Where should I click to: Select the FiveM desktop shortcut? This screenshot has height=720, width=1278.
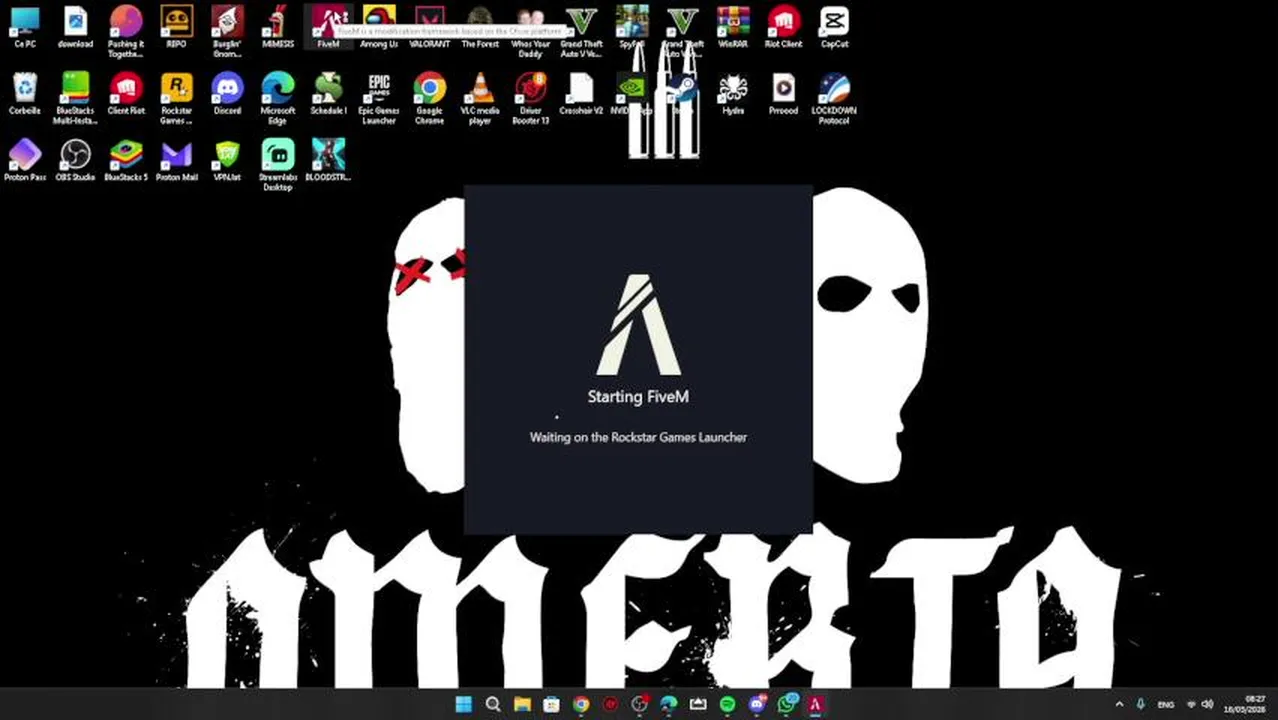(x=328, y=27)
